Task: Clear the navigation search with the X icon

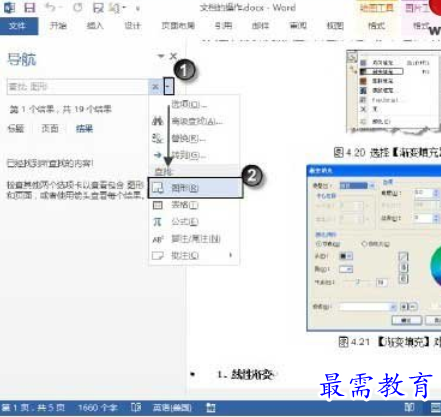Action: coord(155,87)
